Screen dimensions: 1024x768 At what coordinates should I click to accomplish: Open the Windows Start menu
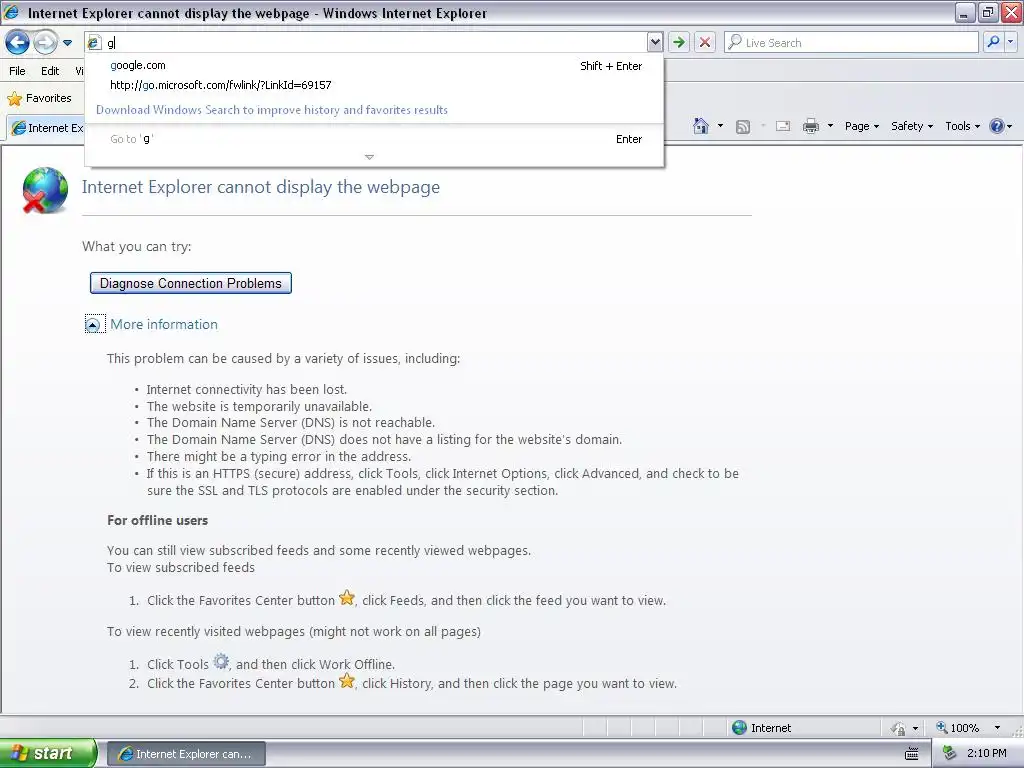(x=48, y=754)
